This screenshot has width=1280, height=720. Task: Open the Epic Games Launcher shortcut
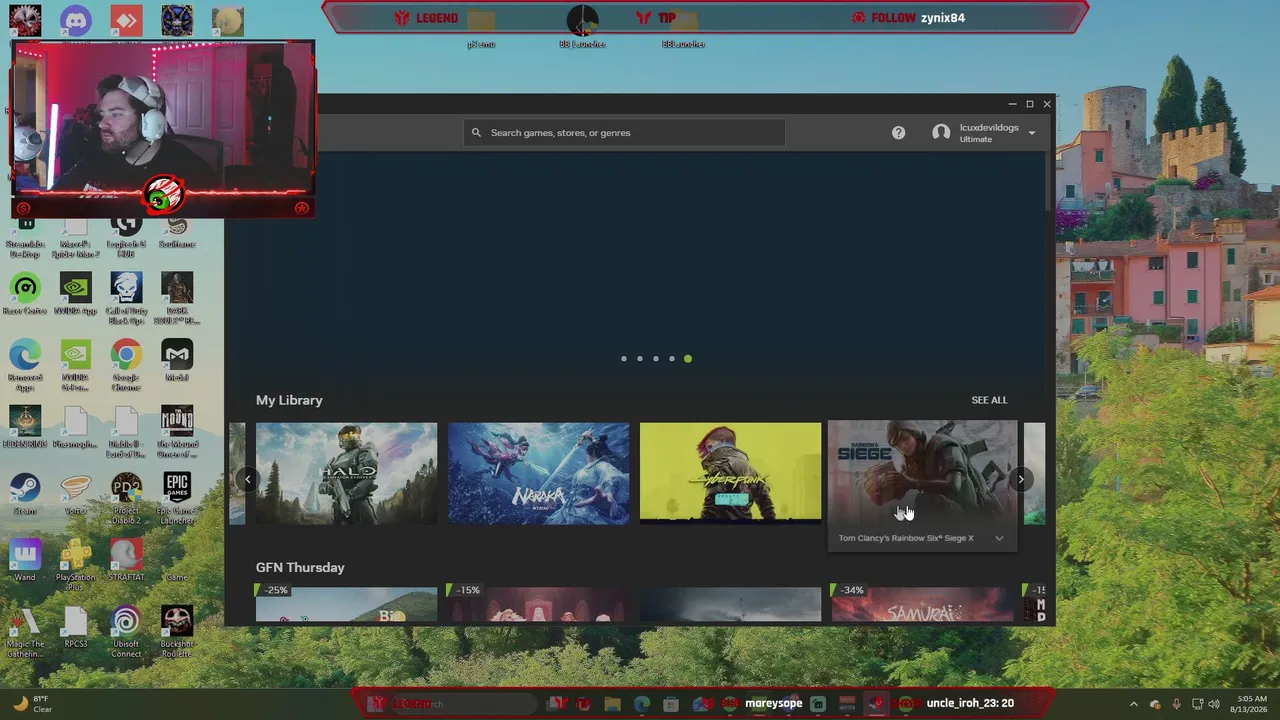[x=177, y=498]
